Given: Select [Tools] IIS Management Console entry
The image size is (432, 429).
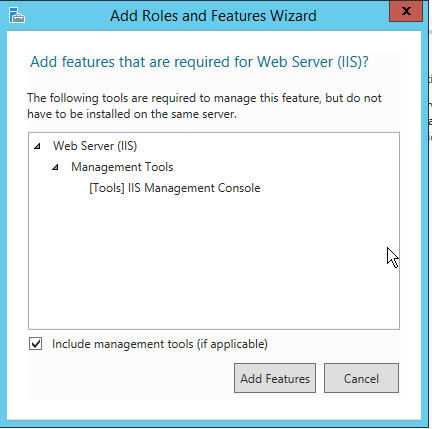Looking at the screenshot, I should tap(175, 188).
